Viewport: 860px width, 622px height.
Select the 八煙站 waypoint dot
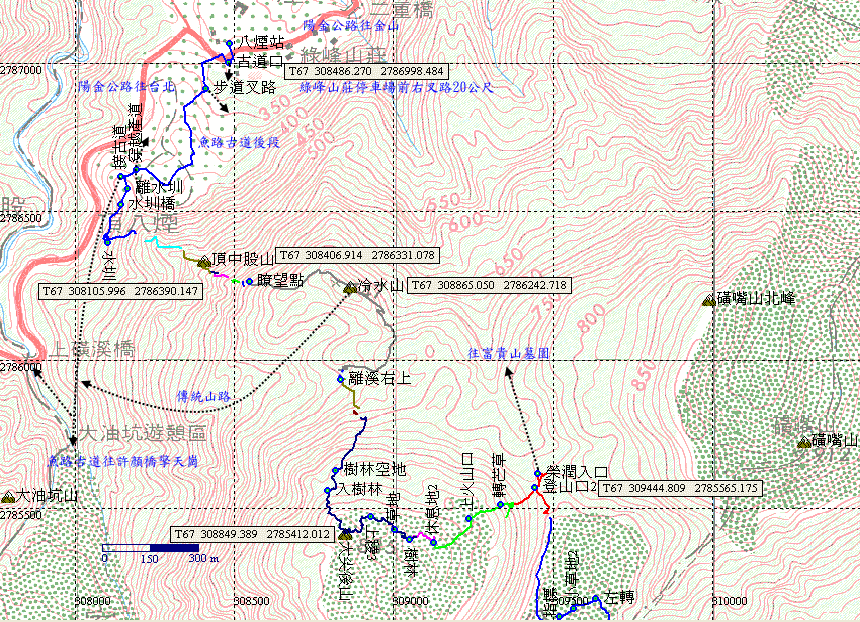[229, 43]
